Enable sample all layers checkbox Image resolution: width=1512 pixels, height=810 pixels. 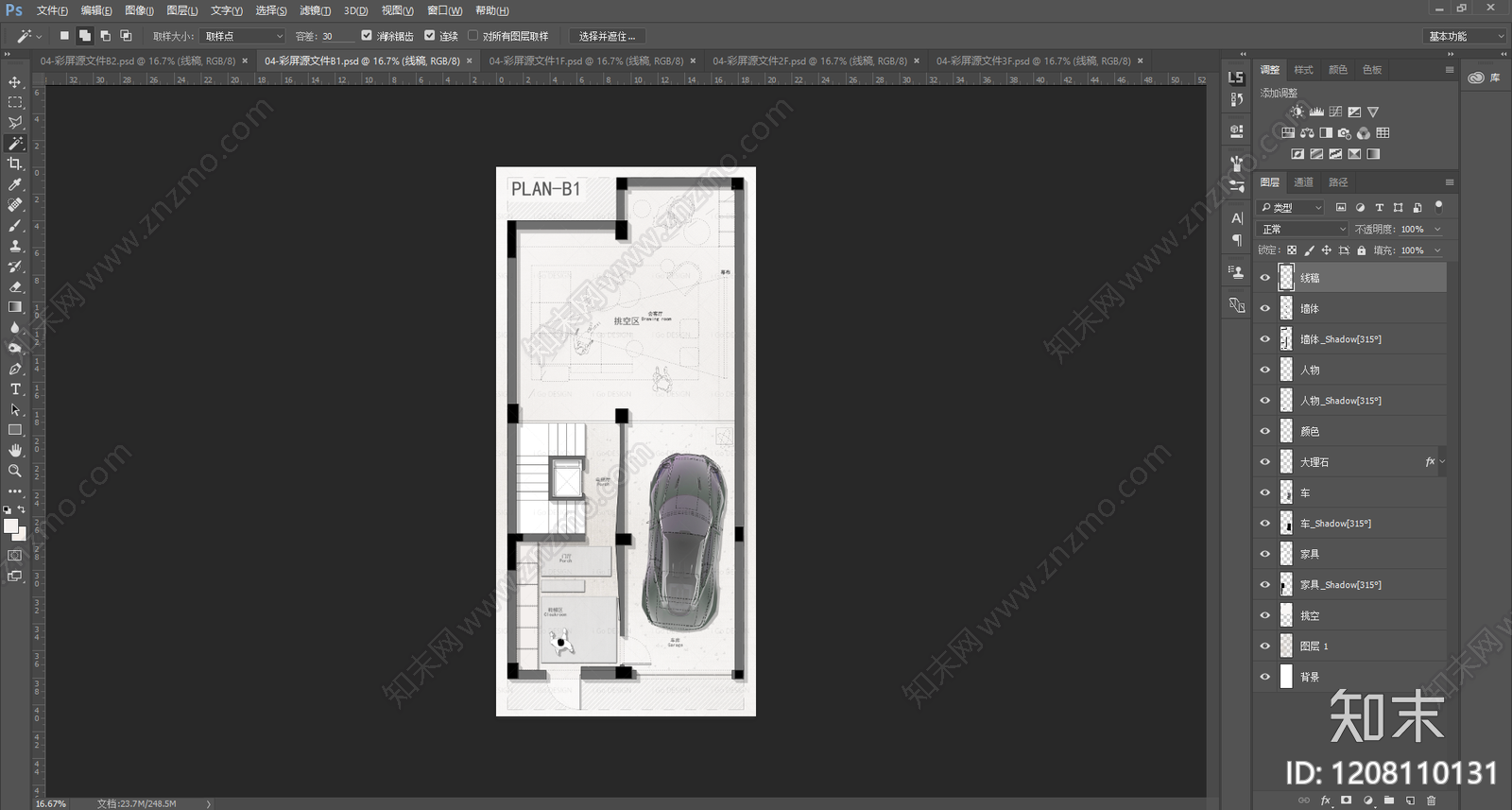point(472,36)
